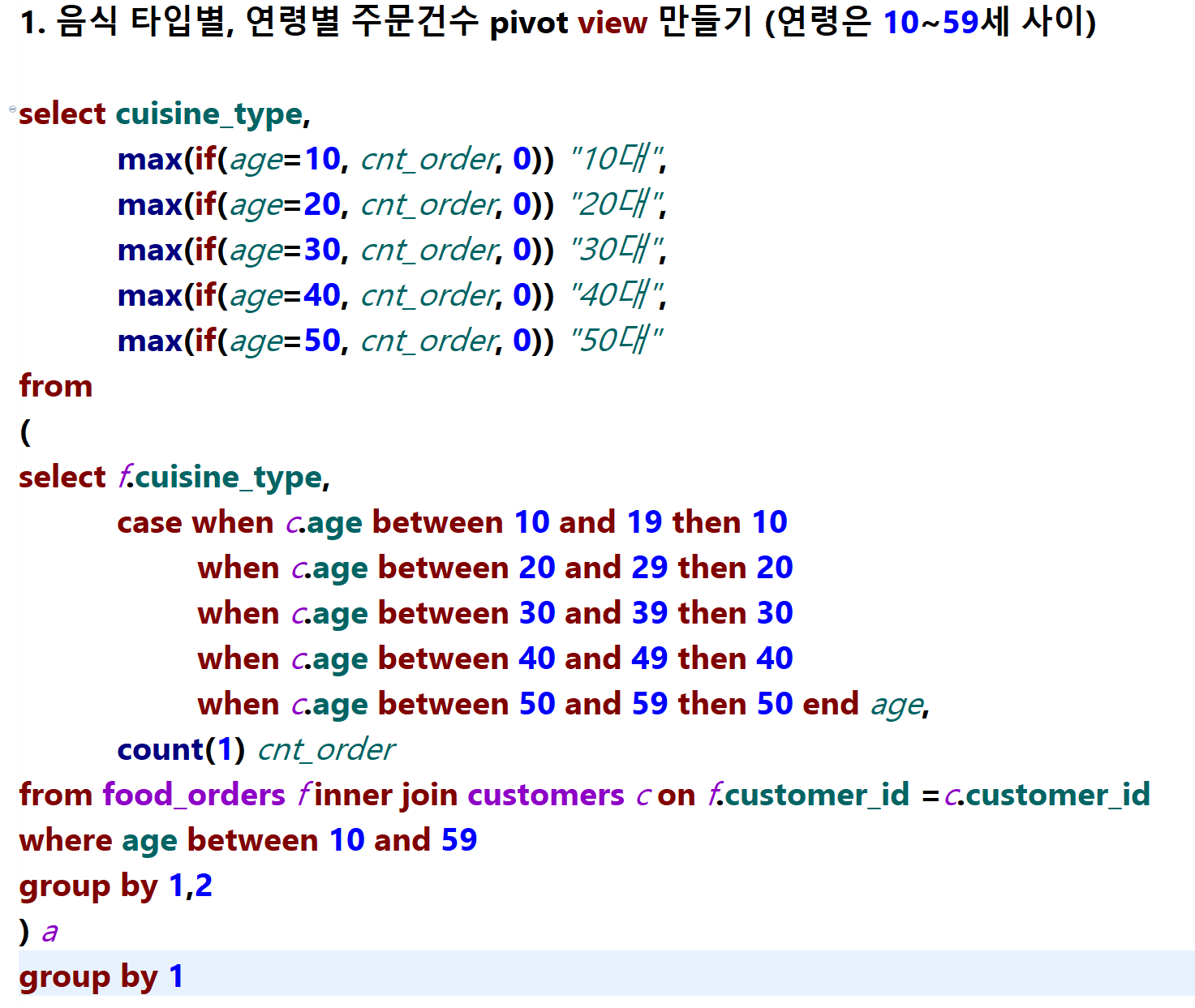
Task: Collapse the fold marker beside first select
Action: point(12,109)
